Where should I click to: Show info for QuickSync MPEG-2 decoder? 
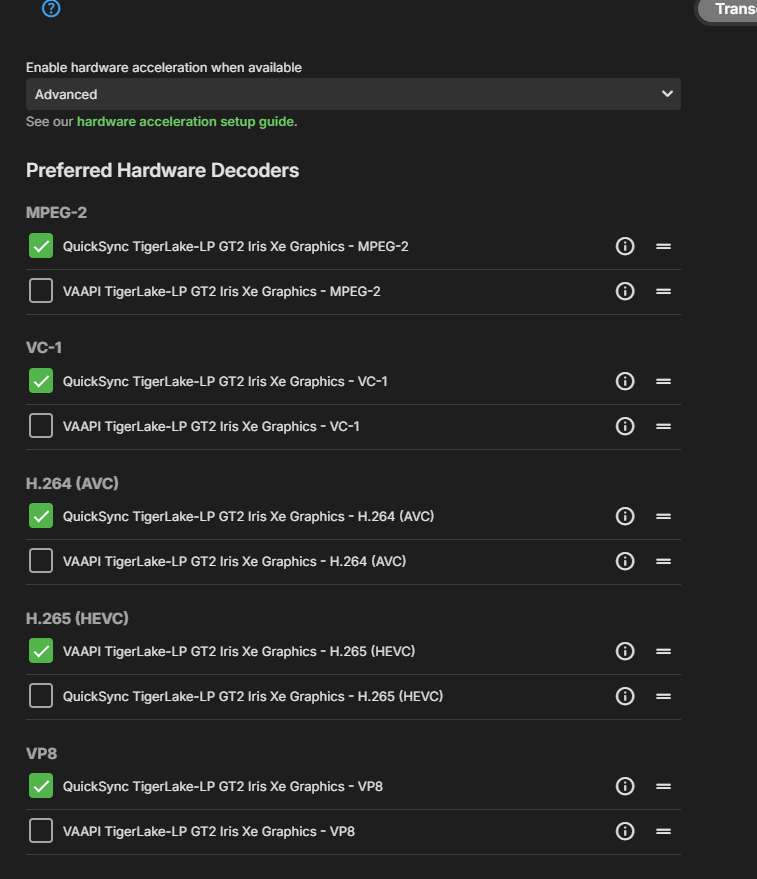point(625,246)
